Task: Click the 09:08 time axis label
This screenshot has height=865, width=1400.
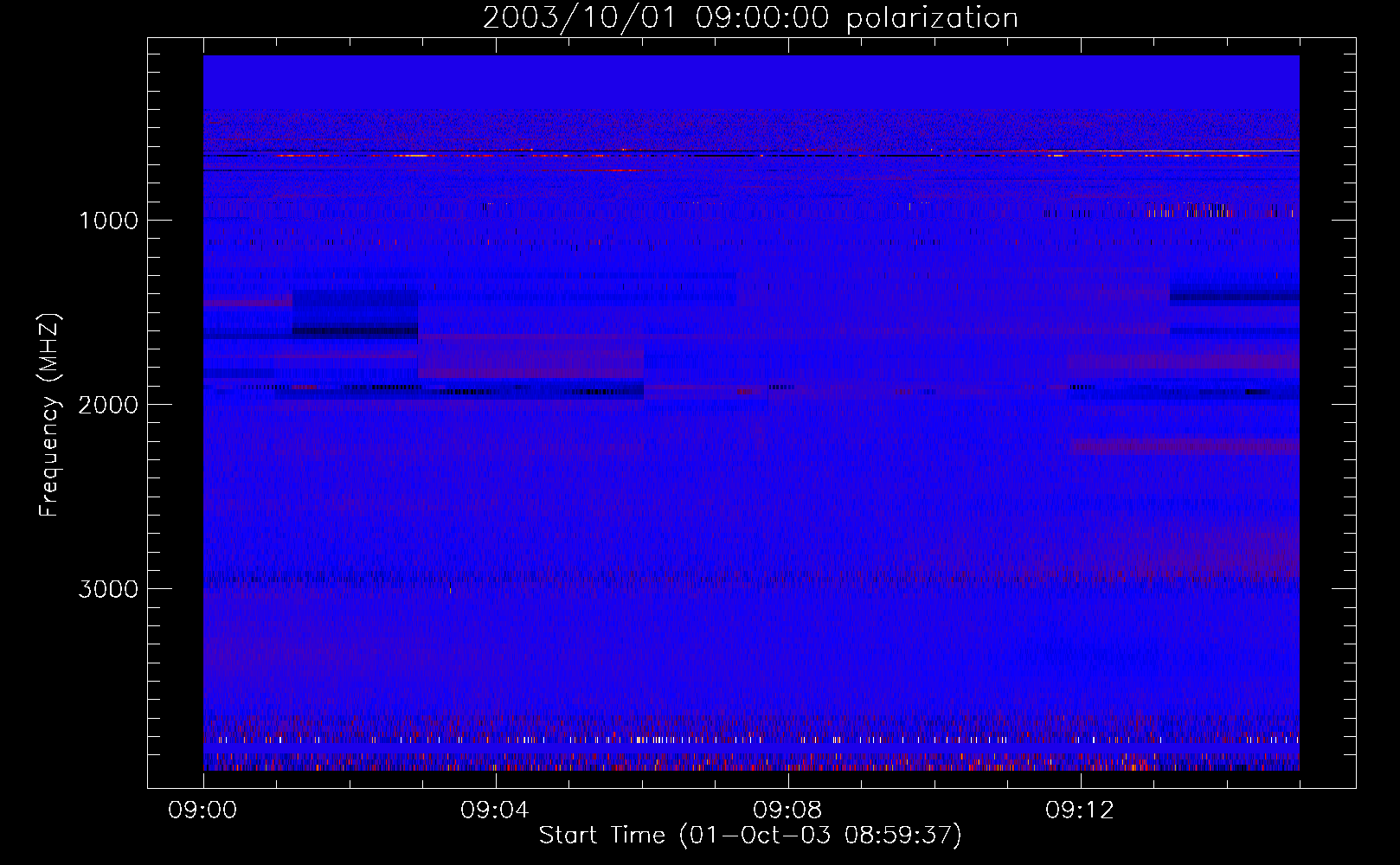Action: tap(787, 811)
